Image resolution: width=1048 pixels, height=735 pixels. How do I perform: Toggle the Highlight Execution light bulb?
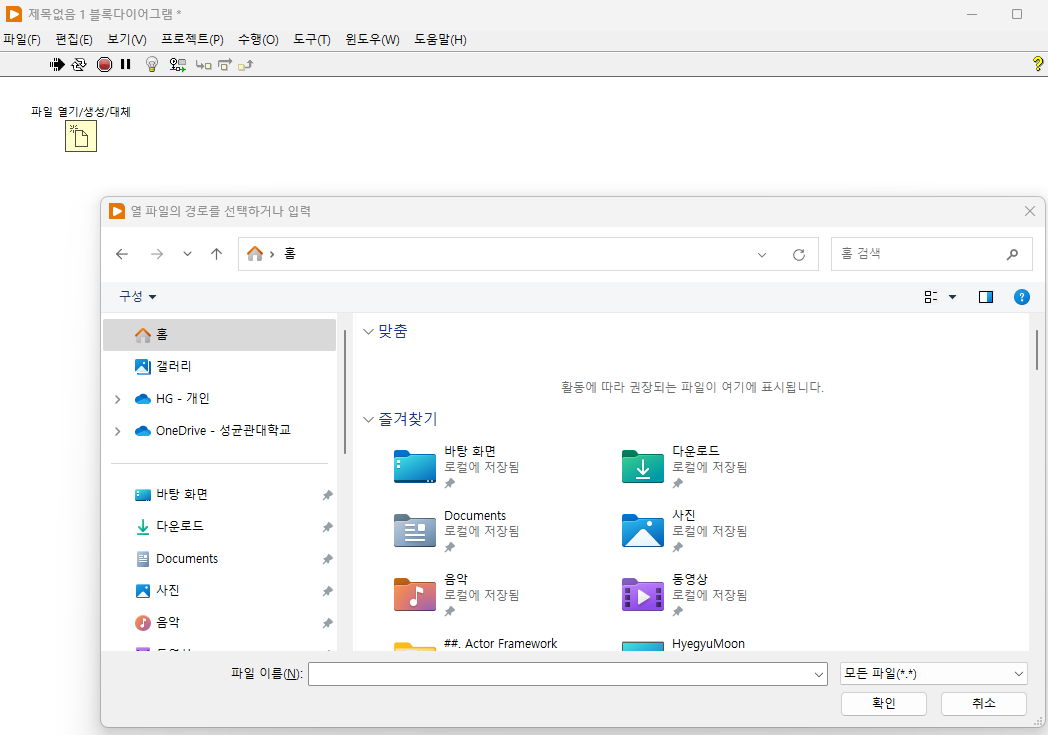click(152, 64)
